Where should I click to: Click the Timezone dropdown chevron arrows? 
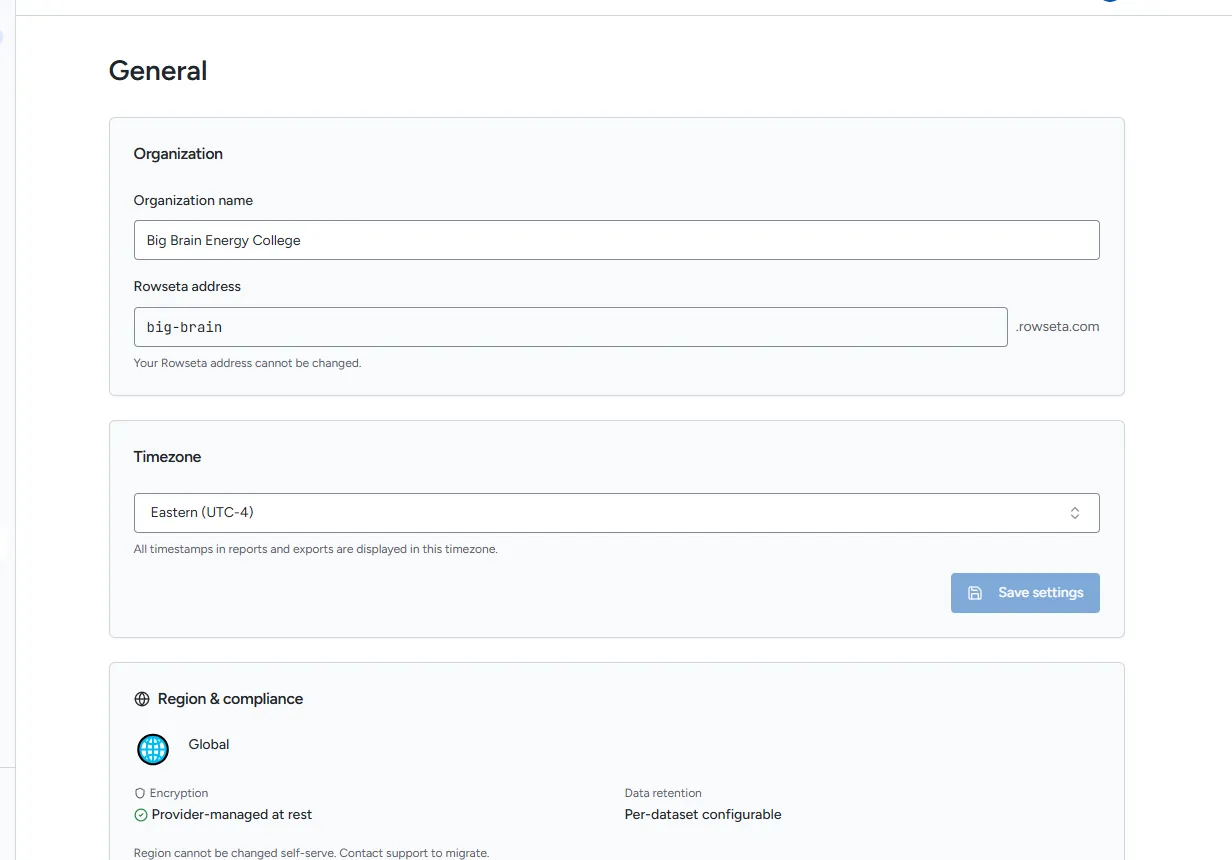tap(1075, 513)
